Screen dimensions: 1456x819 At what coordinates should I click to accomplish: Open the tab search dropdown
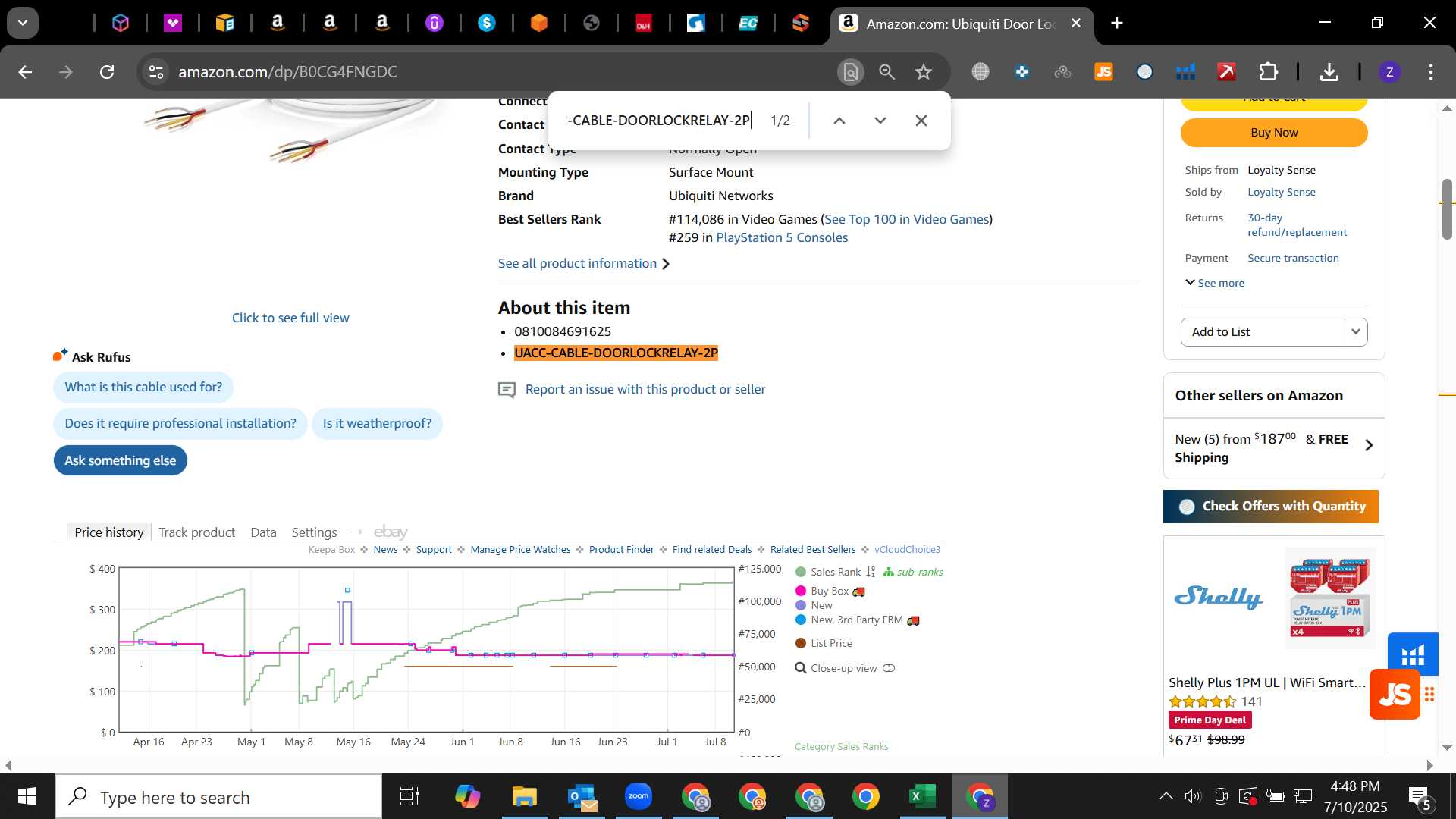tap(23, 24)
